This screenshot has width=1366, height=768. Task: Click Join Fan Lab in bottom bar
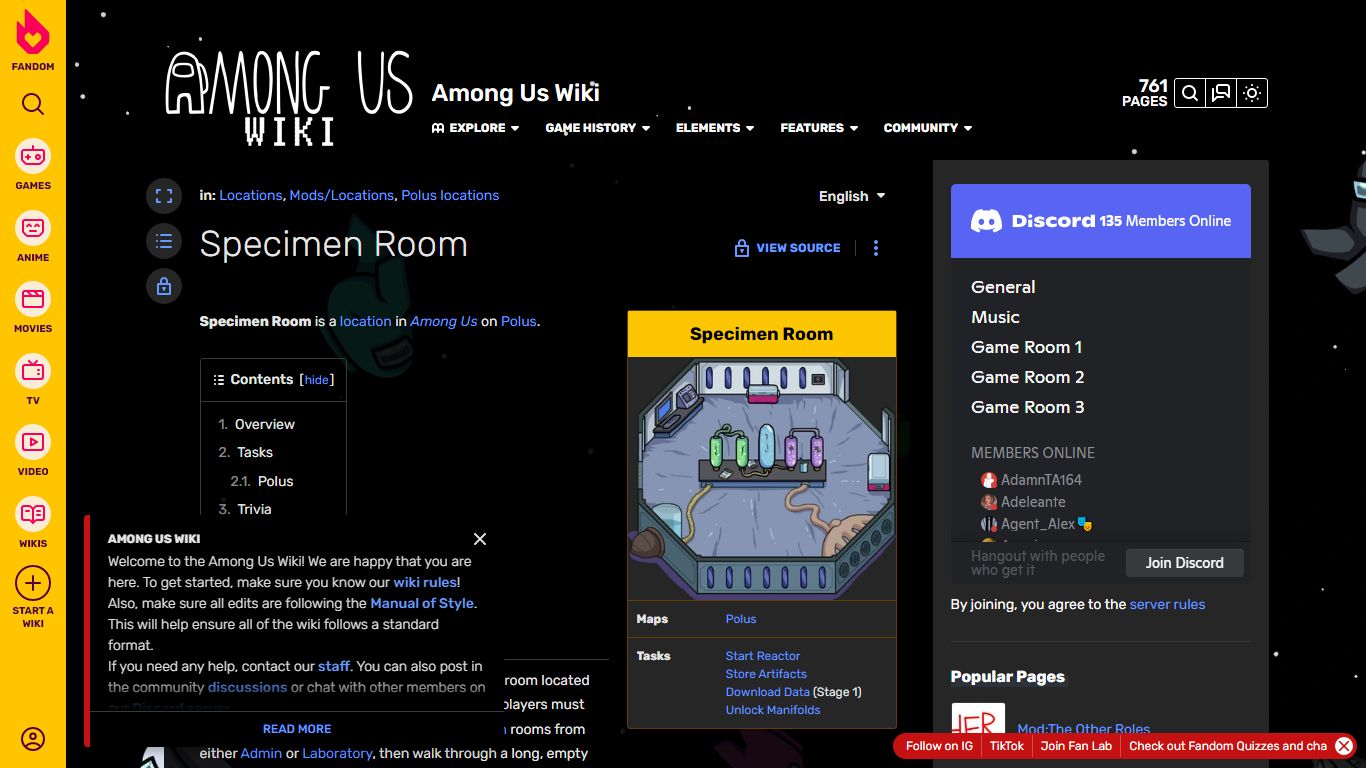click(x=1076, y=746)
